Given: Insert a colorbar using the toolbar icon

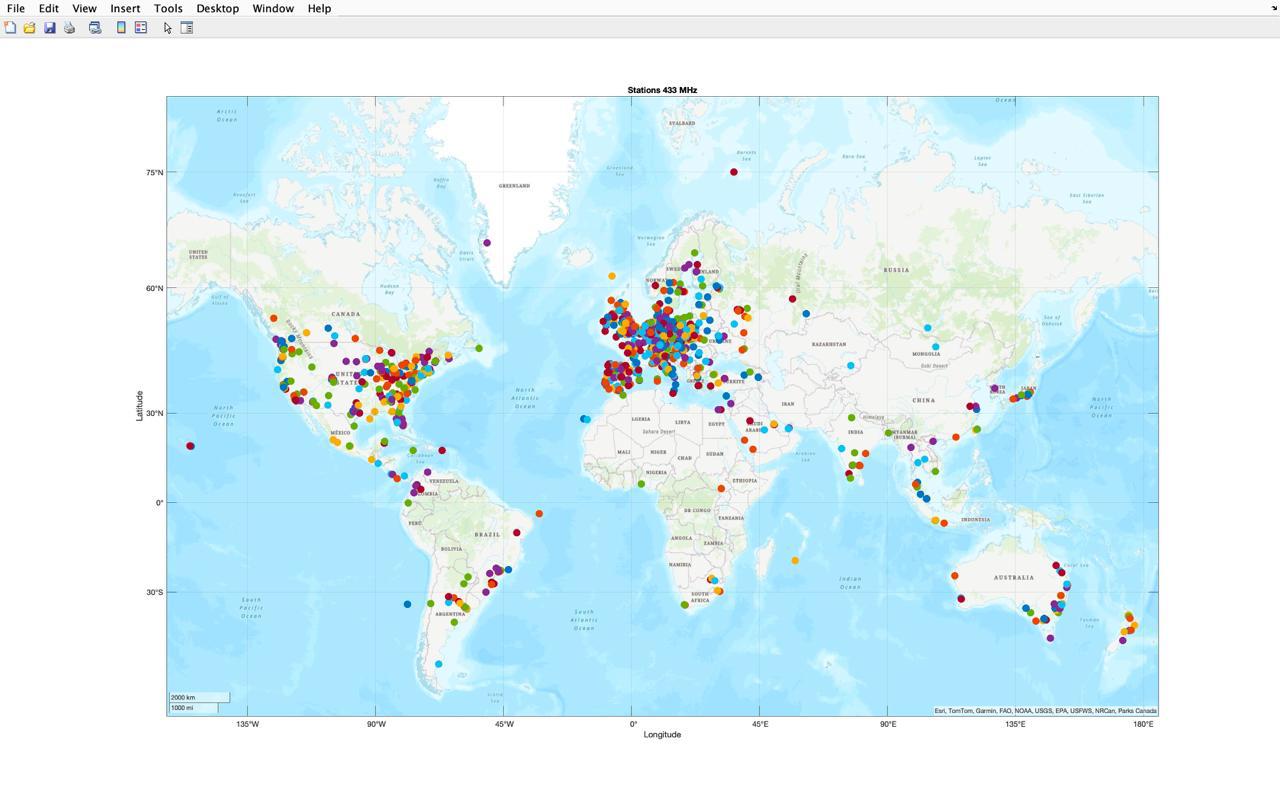Looking at the screenshot, I should [121, 28].
